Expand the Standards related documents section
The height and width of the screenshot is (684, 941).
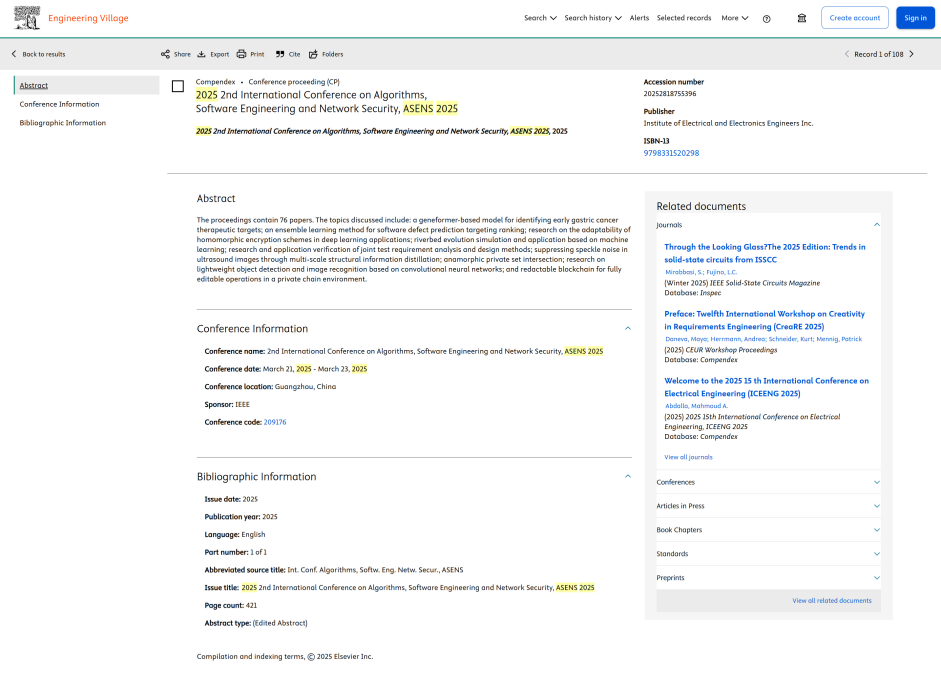tap(877, 554)
